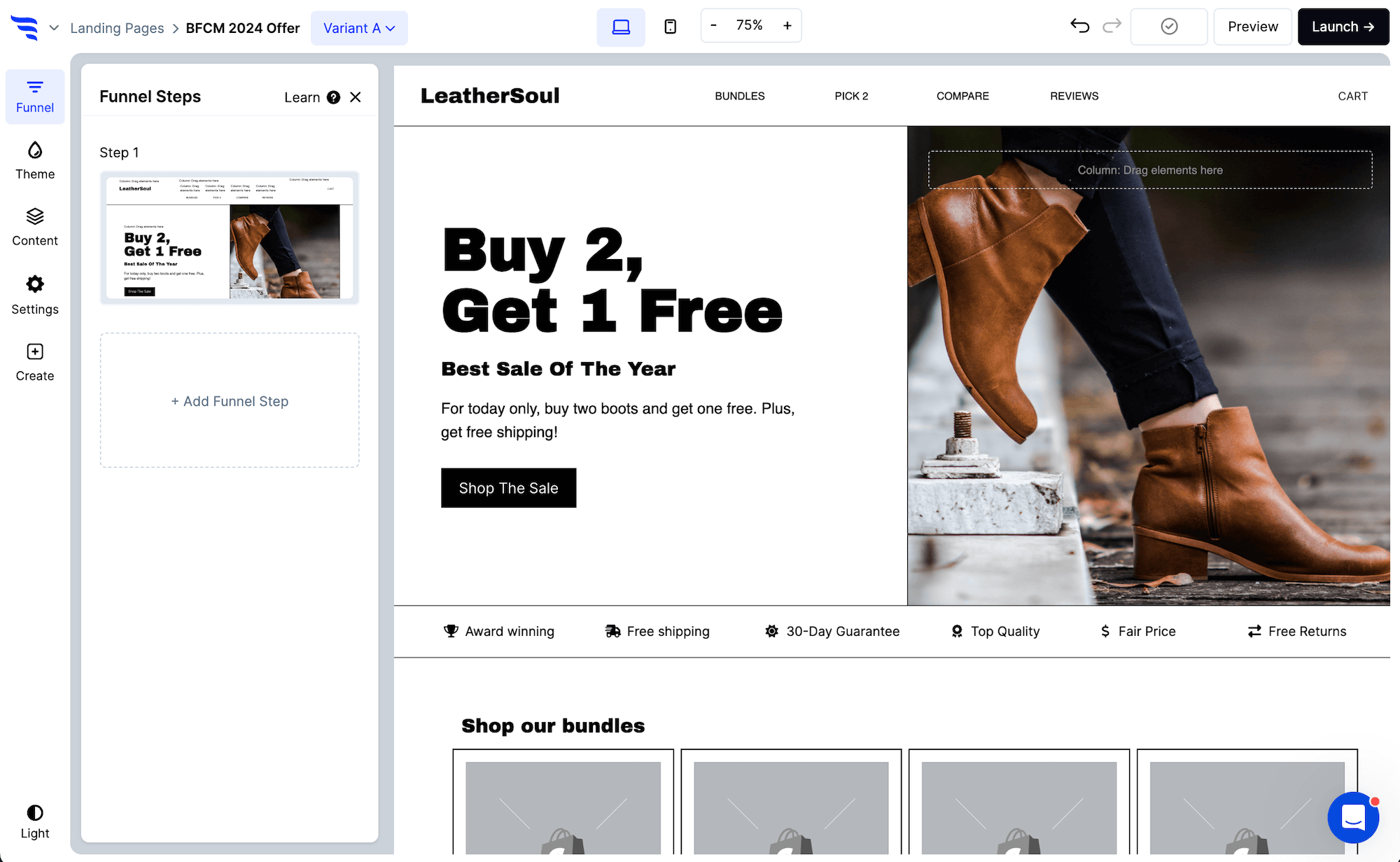Open the Create panel
Screen dimensions: 1400x862
tap(35, 362)
